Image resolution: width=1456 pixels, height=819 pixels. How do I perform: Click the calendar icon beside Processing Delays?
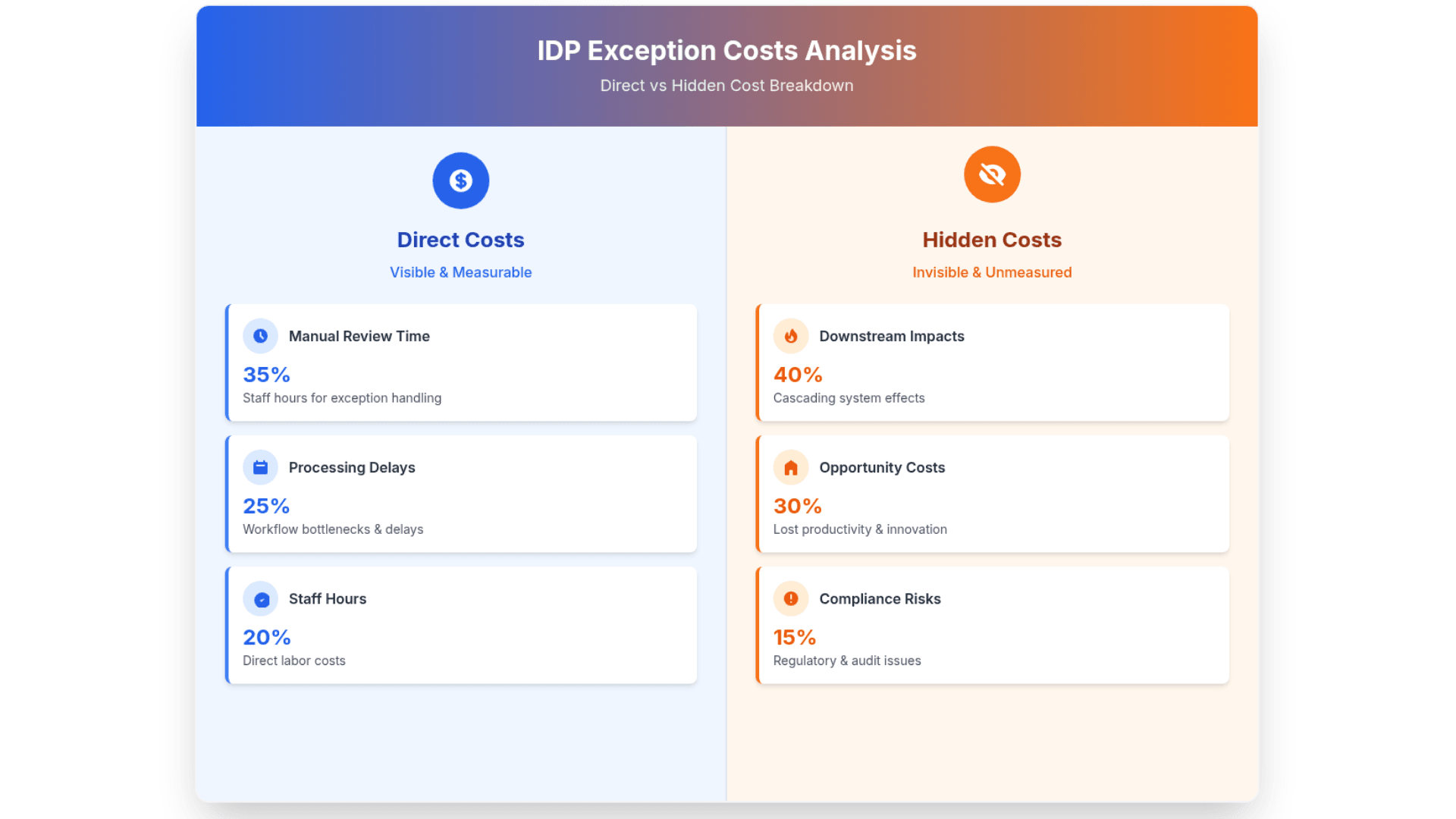(260, 467)
